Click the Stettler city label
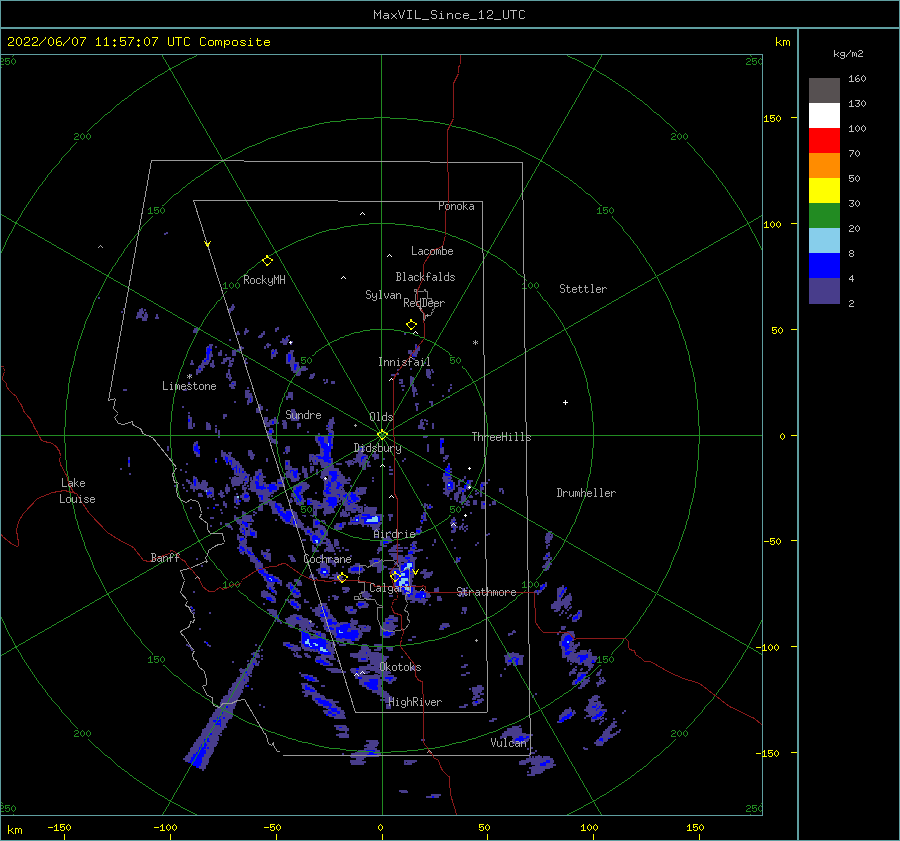 click(x=583, y=289)
